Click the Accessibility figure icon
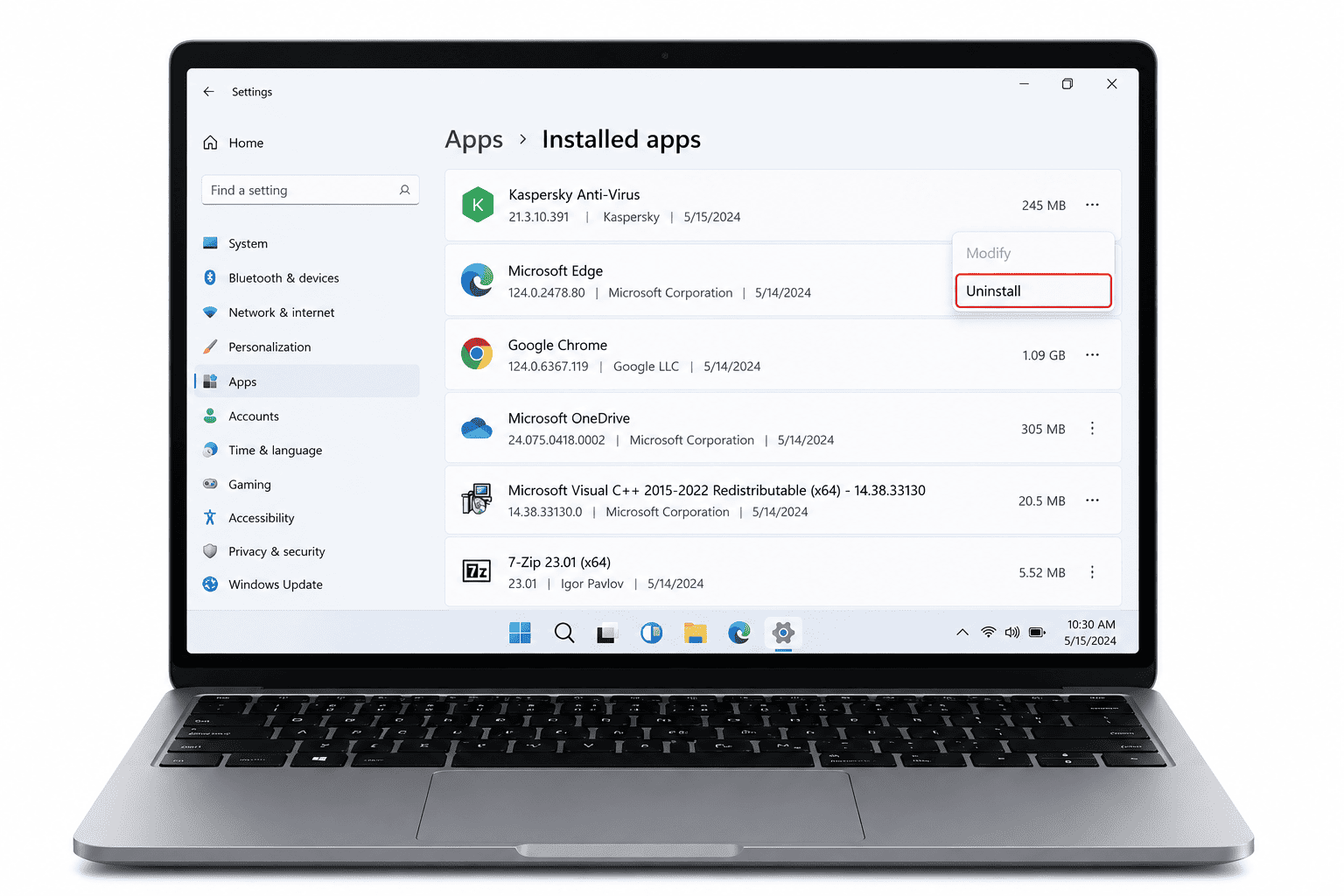1344x896 pixels. coord(210,518)
